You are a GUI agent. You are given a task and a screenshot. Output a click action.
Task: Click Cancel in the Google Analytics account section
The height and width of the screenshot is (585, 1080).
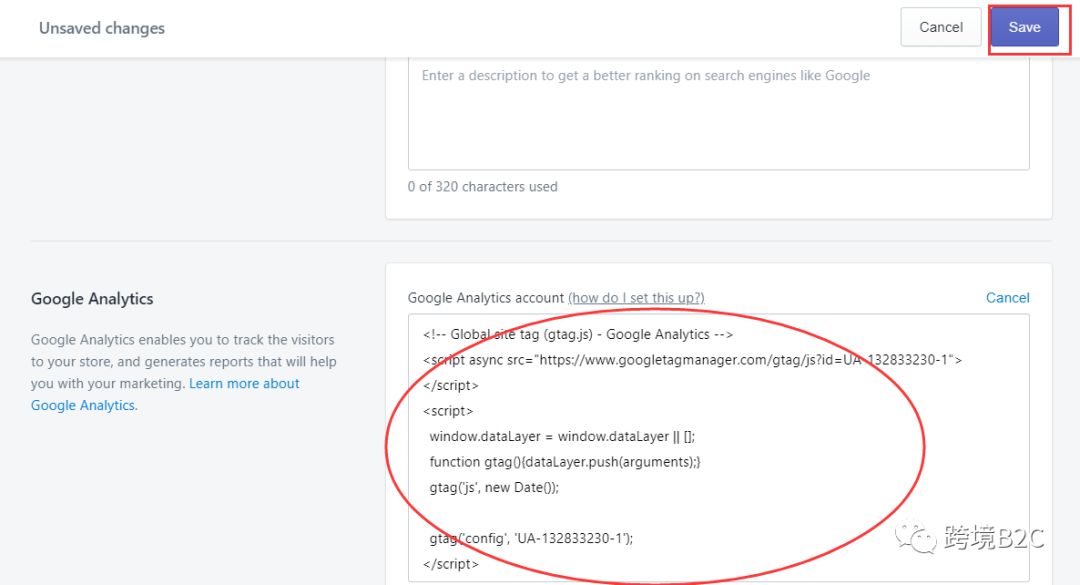(x=1007, y=297)
